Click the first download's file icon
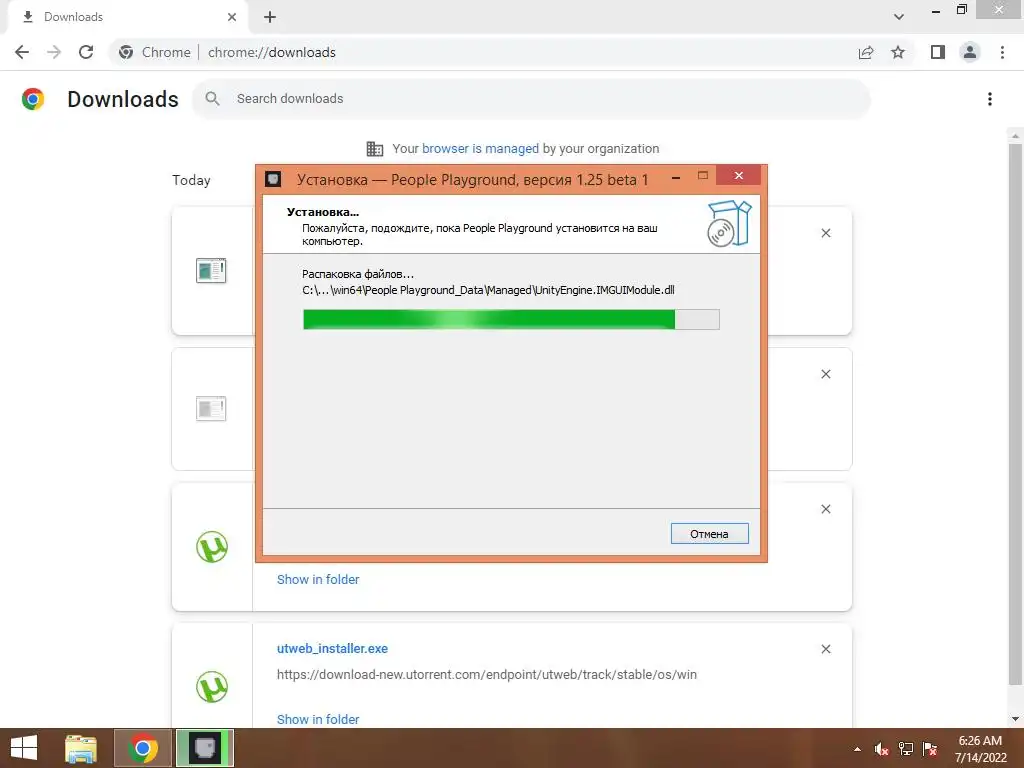This screenshot has width=1024, height=768. (211, 270)
